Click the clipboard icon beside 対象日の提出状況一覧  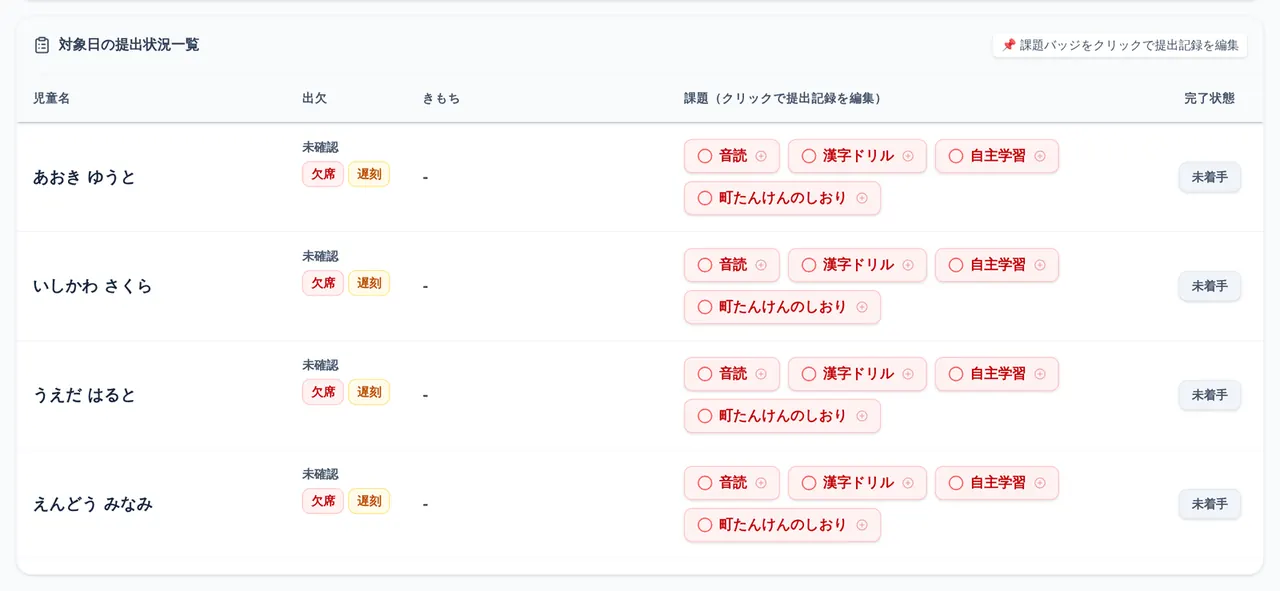click(x=42, y=45)
